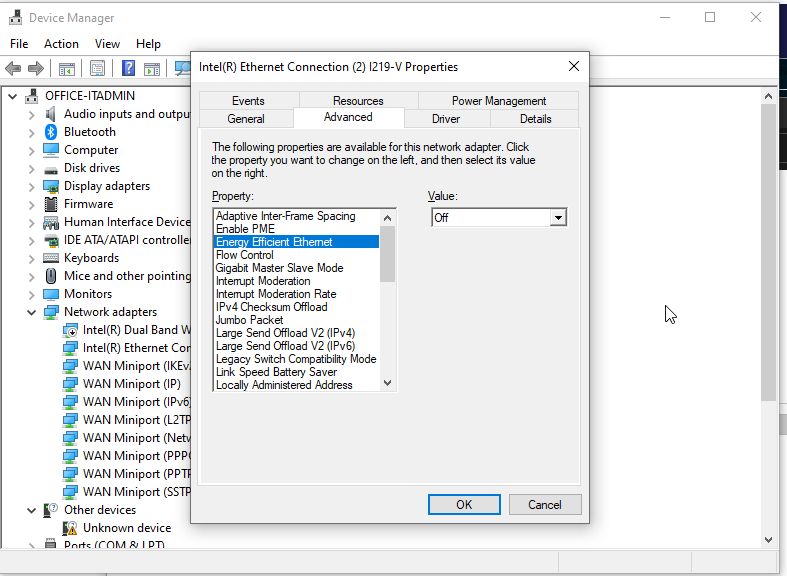This screenshot has height=576, width=787.
Task: Click the Properties toolbar icon
Action: [x=98, y=69]
